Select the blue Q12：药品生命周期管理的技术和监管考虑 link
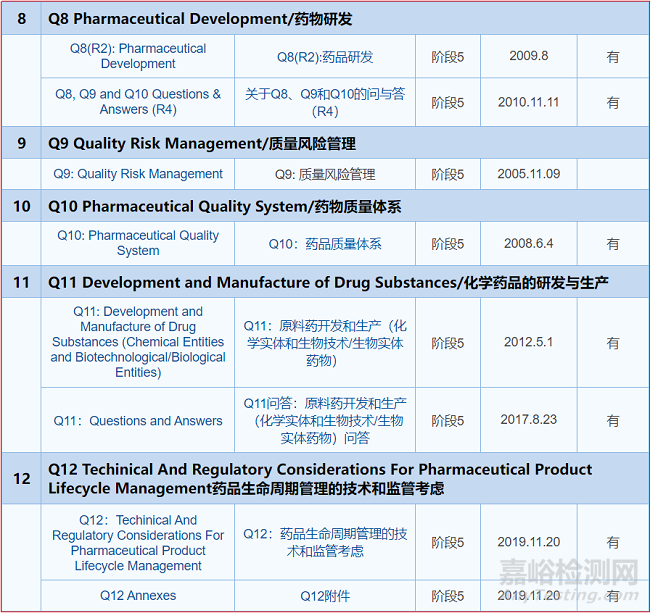The height and width of the screenshot is (613, 650). point(325,542)
